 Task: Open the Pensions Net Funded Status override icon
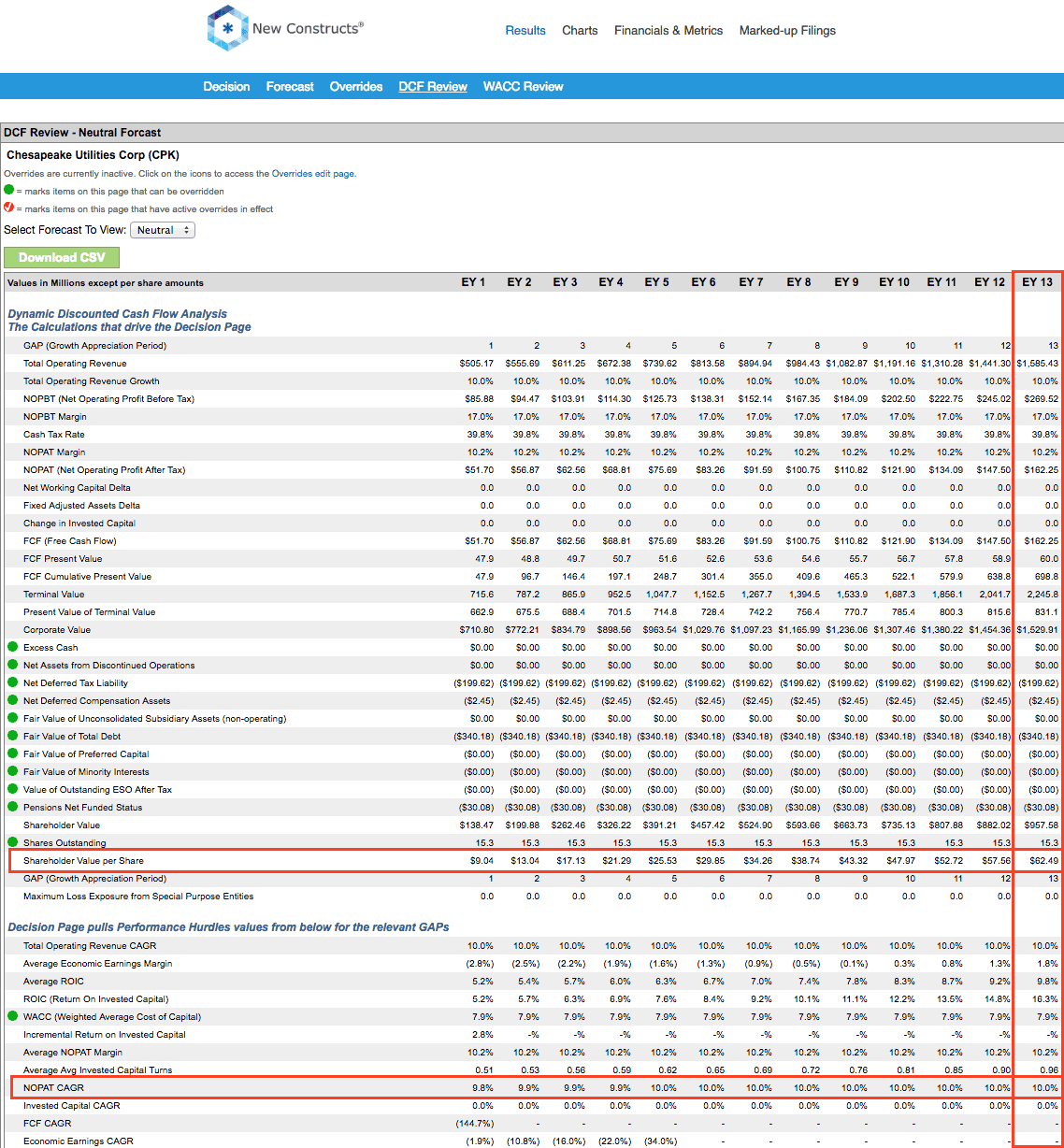13,807
